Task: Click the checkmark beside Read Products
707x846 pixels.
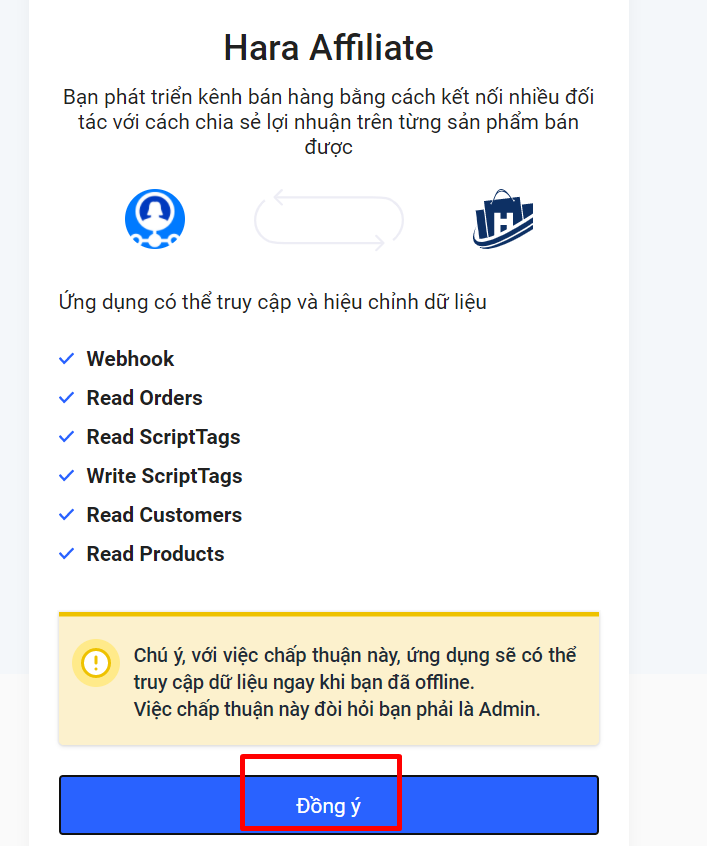Action: click(66, 554)
